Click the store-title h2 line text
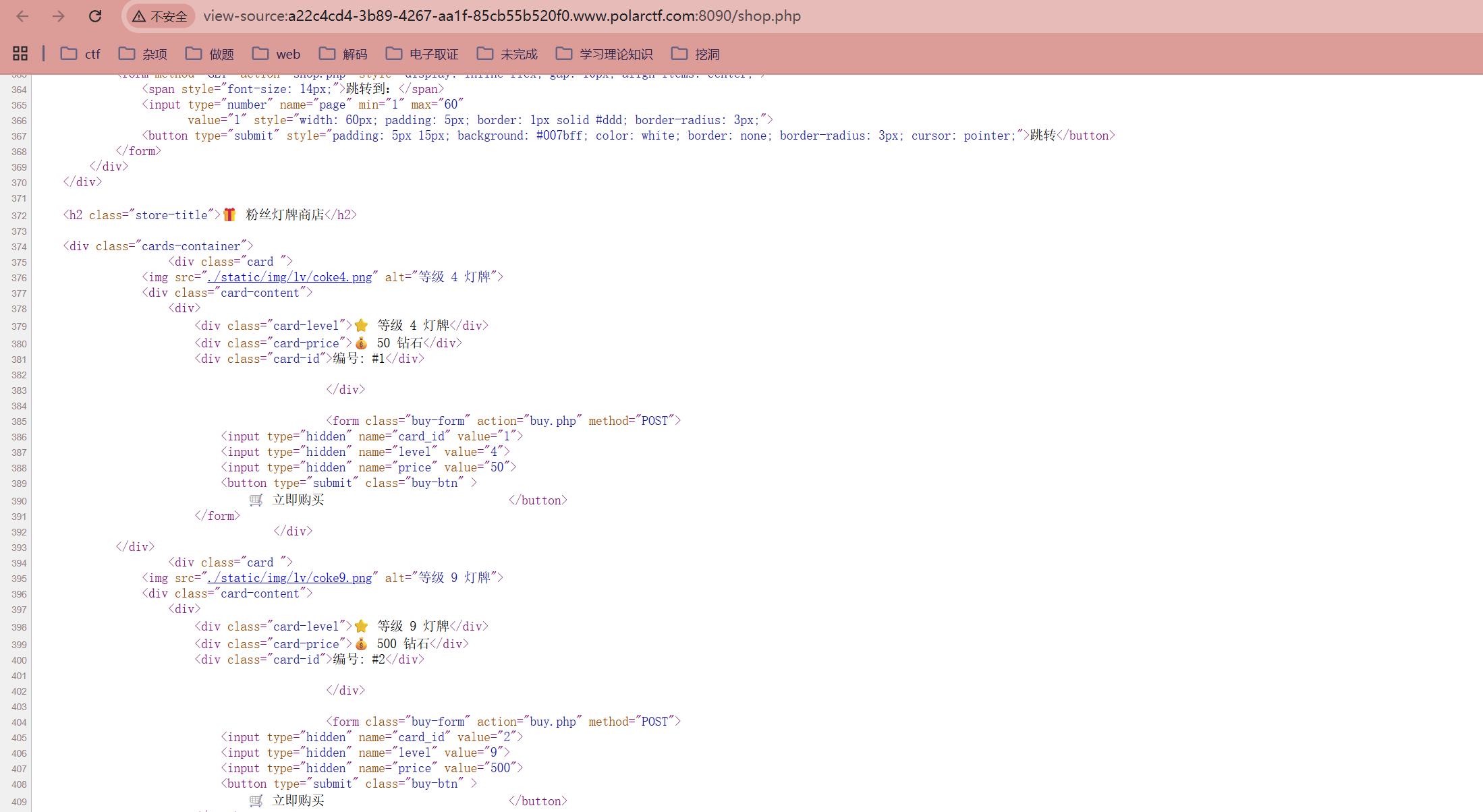 (x=209, y=215)
